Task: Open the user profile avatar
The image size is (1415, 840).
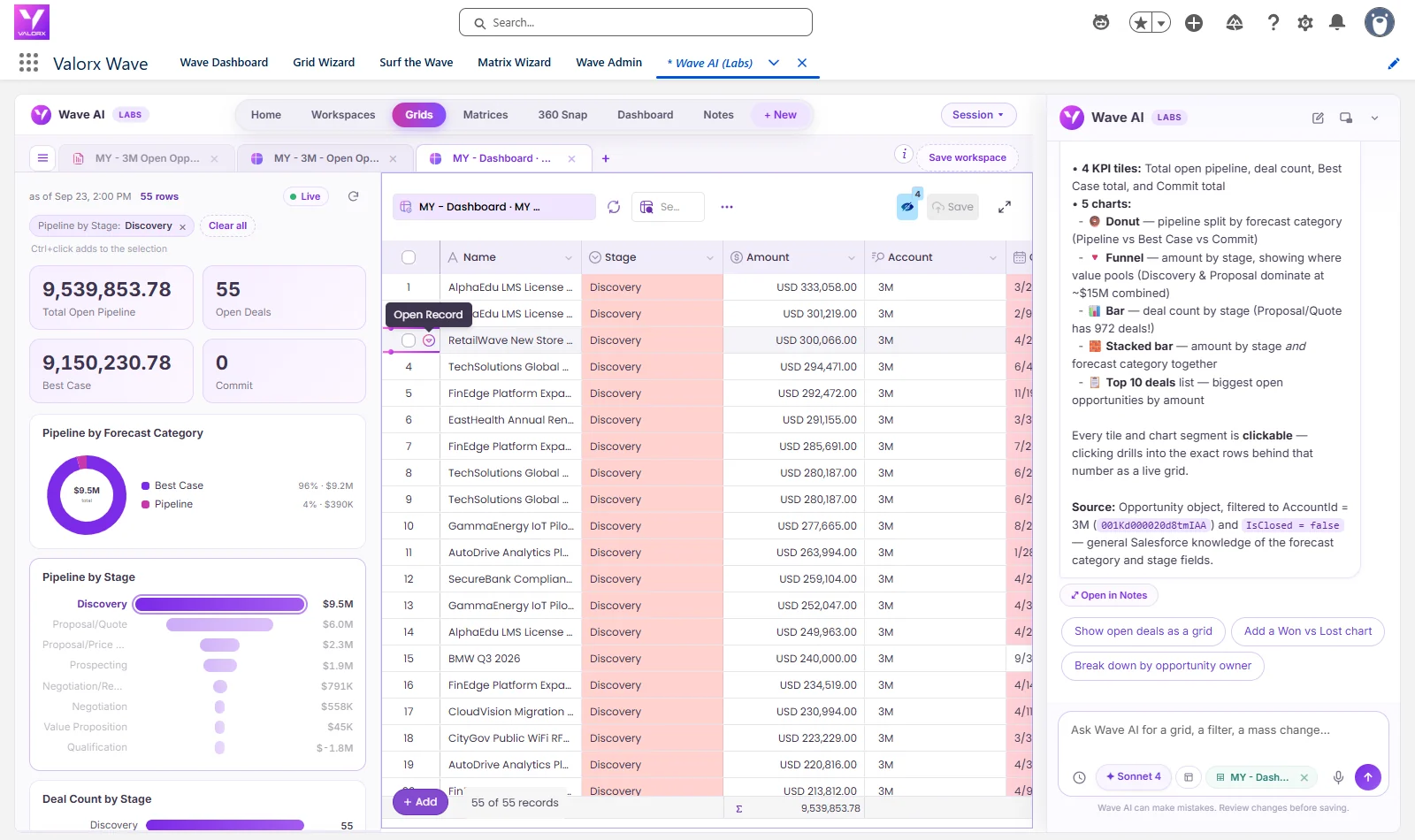Action: point(1379,22)
